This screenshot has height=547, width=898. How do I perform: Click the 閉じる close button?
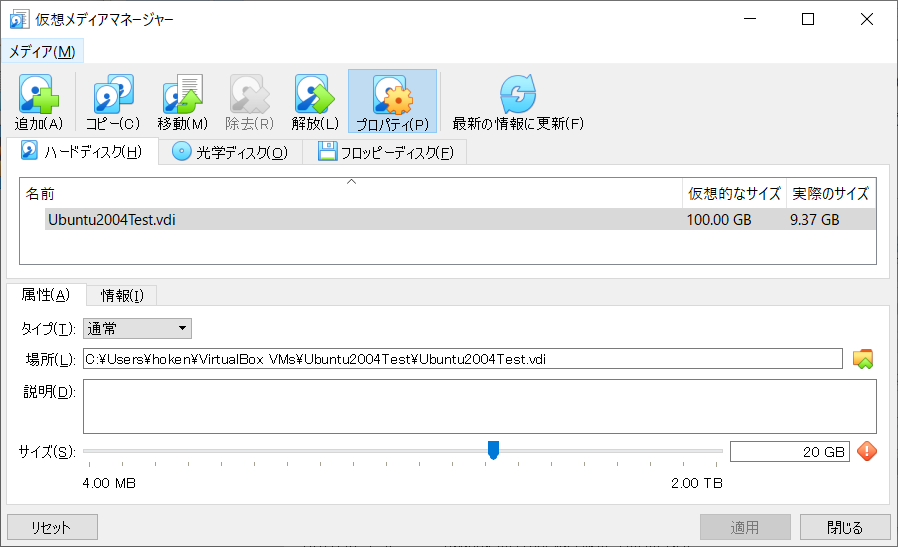845,527
